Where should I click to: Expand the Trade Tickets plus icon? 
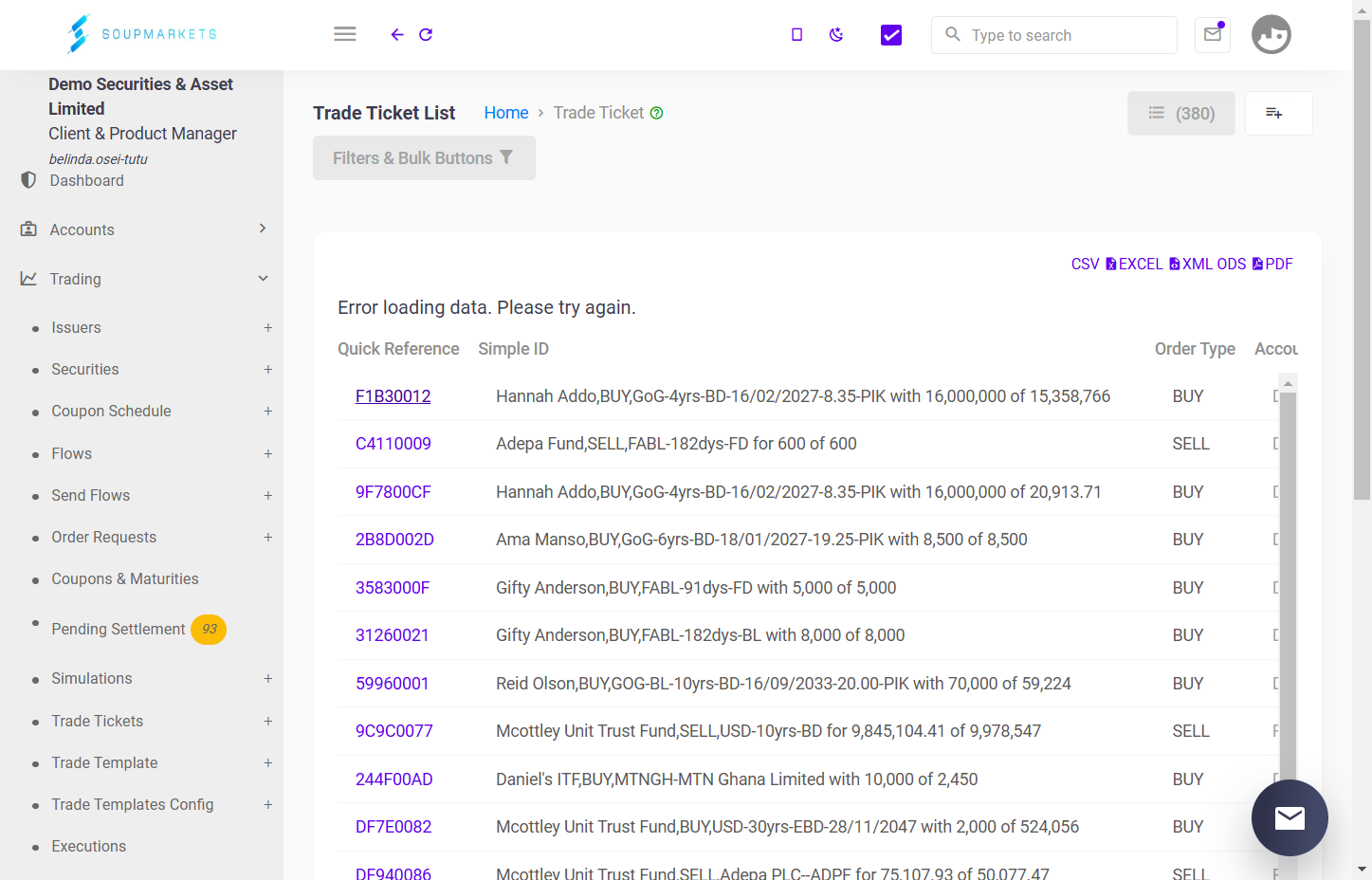(x=268, y=721)
